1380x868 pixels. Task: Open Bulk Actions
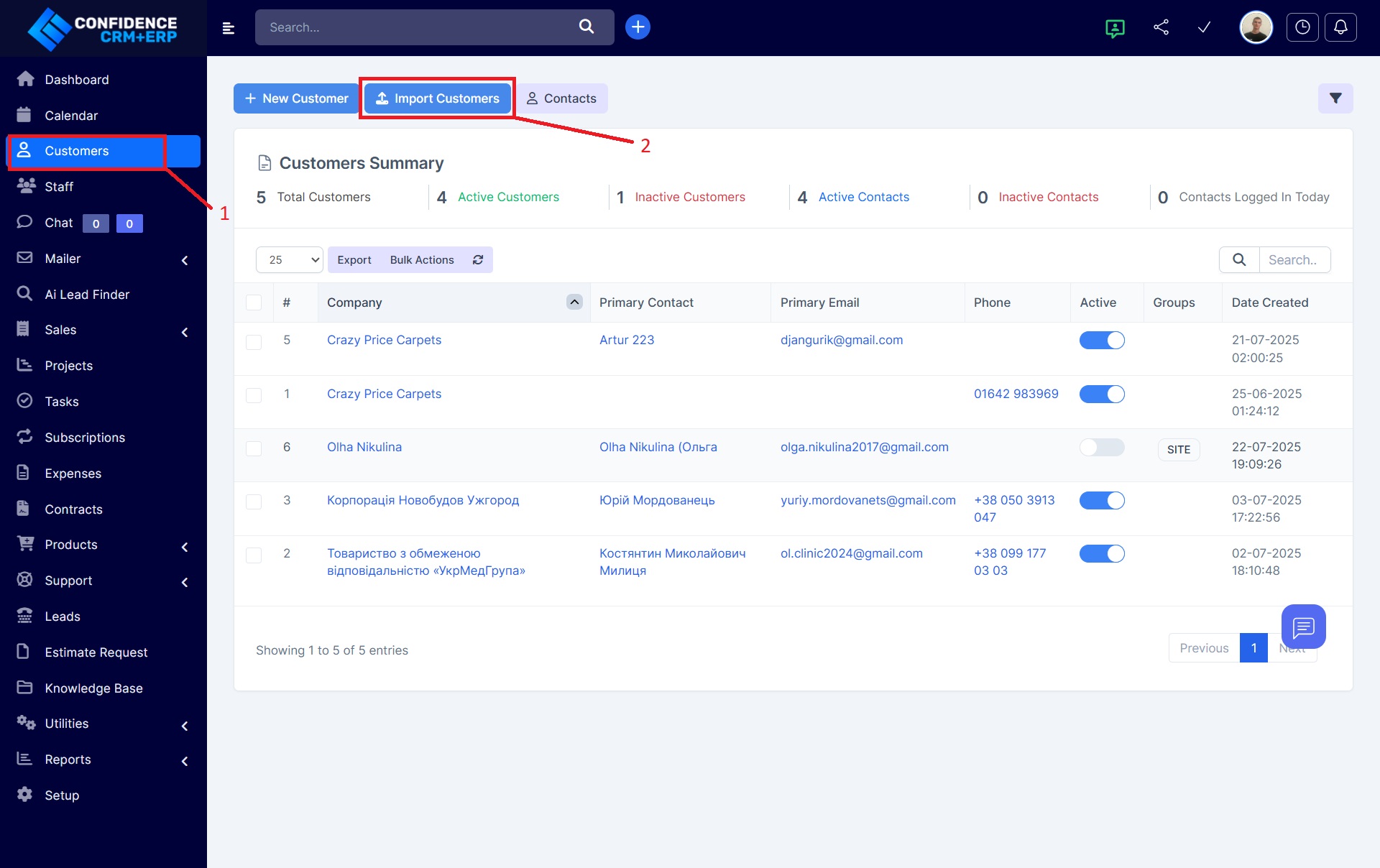422,259
